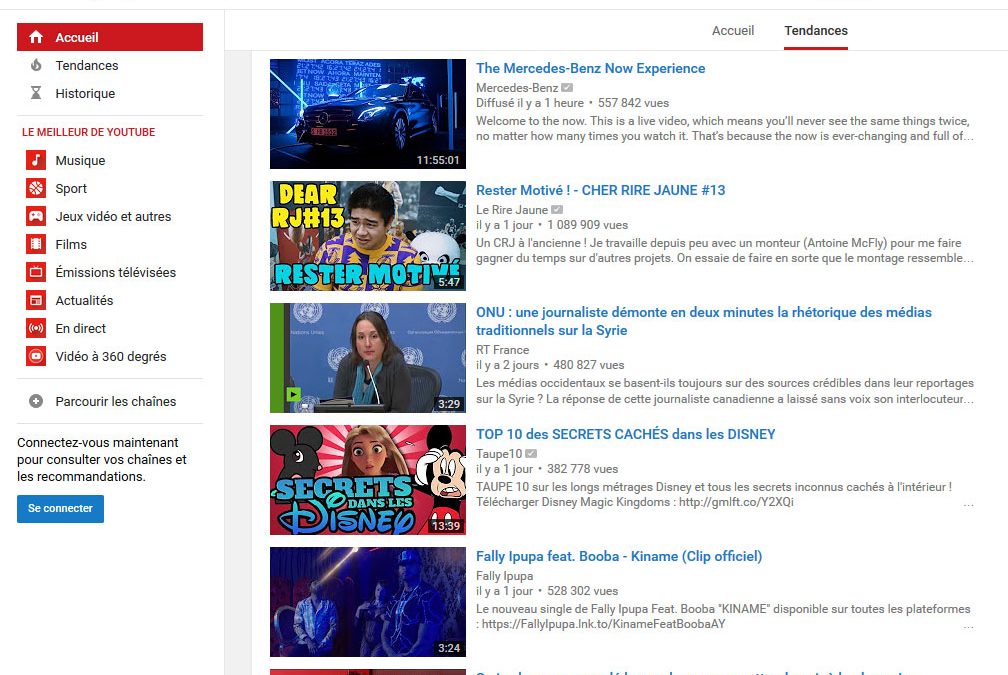Click the Sport ball icon
The width and height of the screenshot is (1008, 675).
coord(36,188)
